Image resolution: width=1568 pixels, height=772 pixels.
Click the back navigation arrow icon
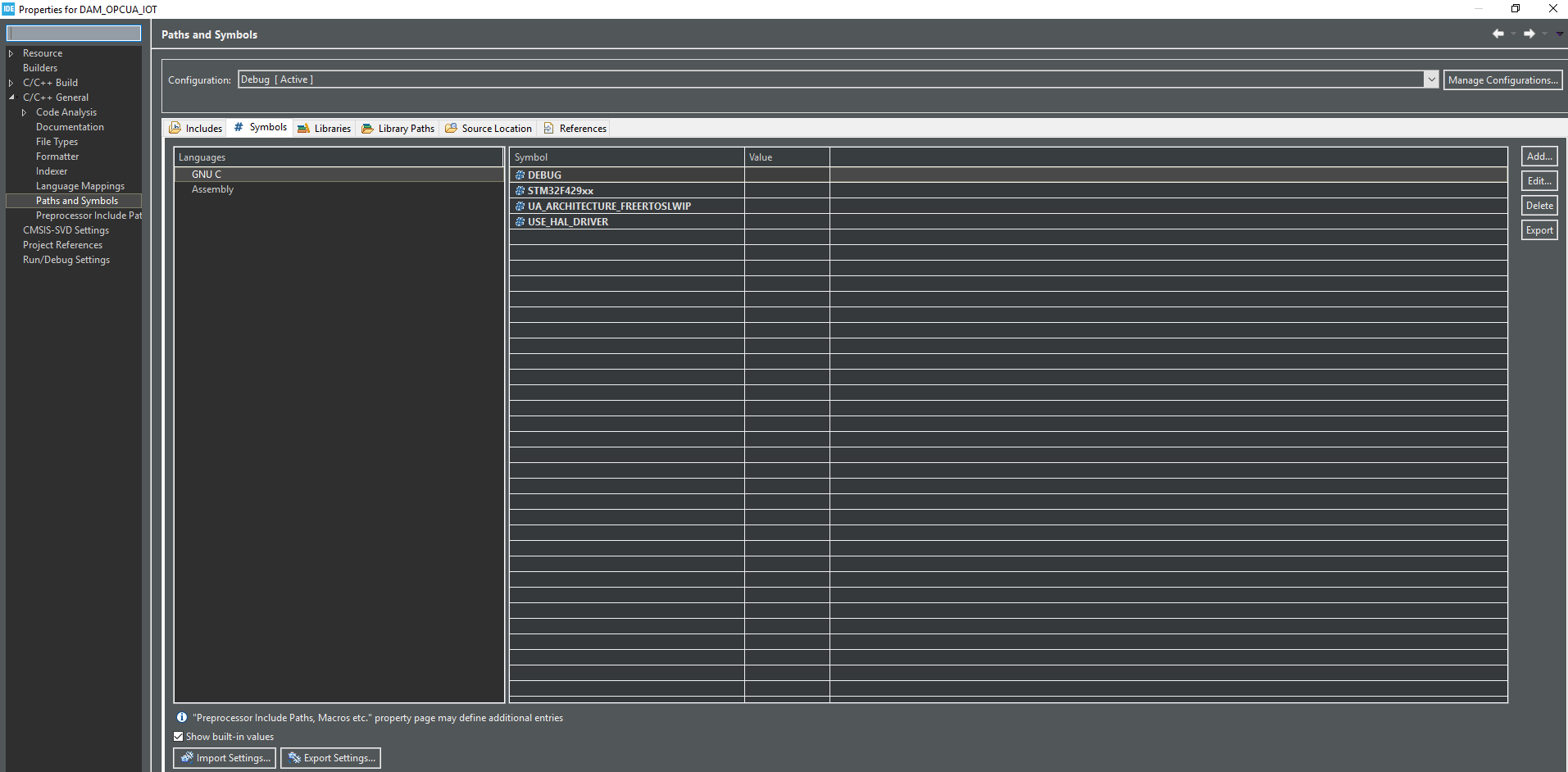pos(1498,34)
